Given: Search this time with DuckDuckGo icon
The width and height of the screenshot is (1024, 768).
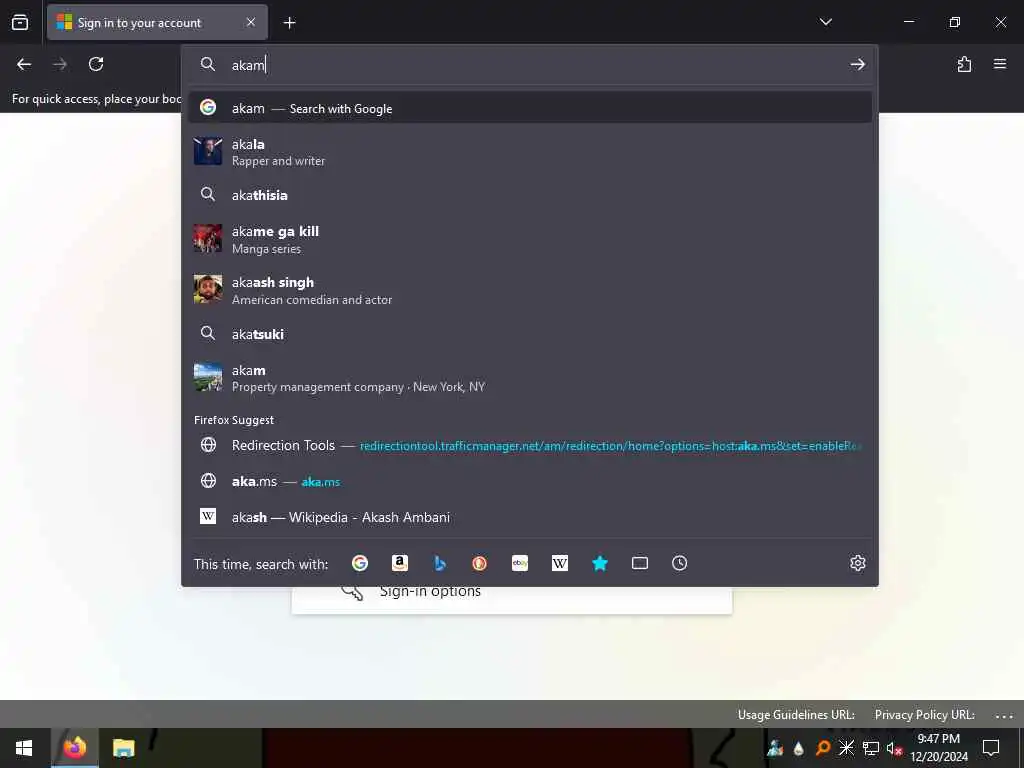Looking at the screenshot, I should point(479,563).
